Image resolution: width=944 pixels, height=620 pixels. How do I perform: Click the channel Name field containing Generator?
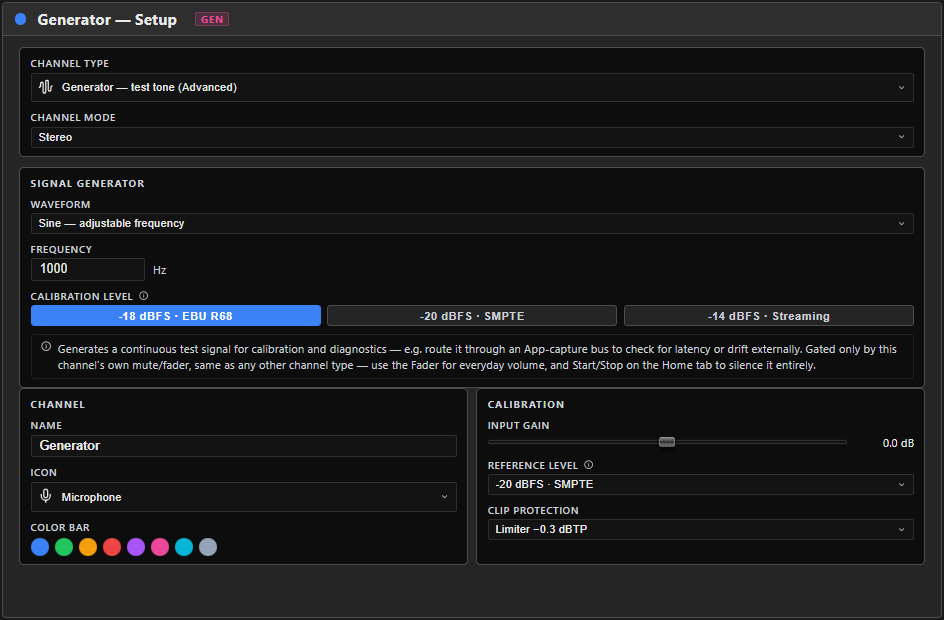[x=244, y=446]
